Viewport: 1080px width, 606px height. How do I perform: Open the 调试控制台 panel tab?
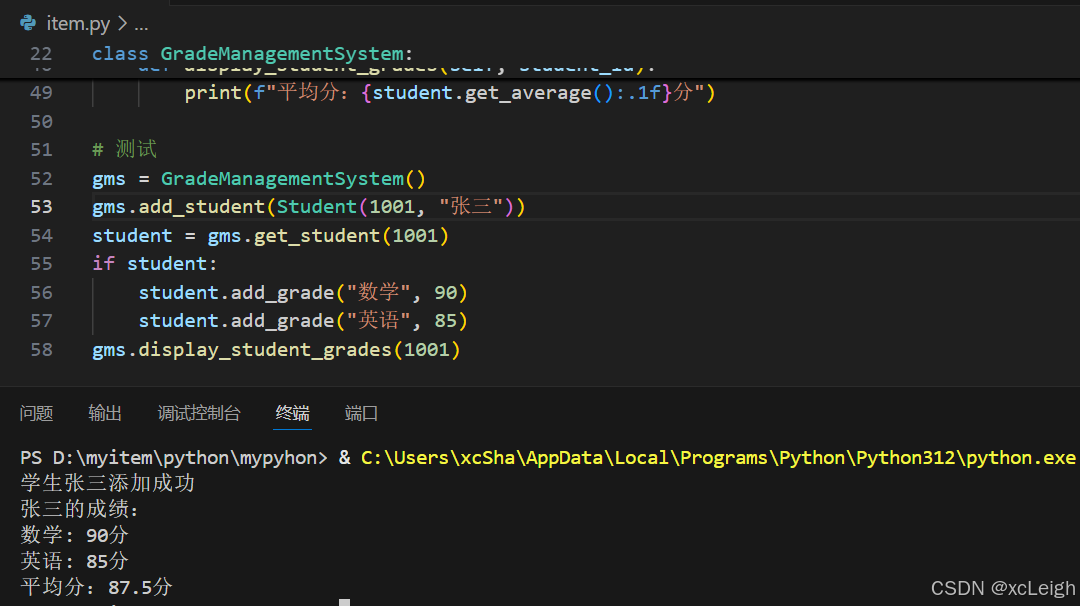pos(199,413)
